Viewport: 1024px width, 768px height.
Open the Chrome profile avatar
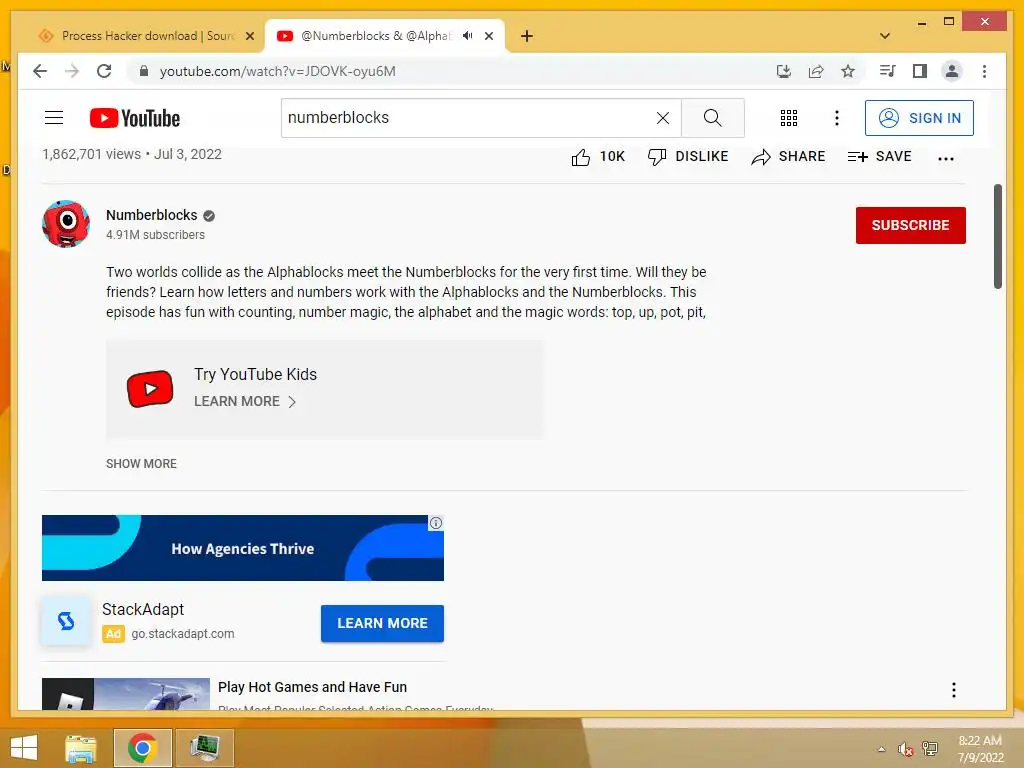pos(952,71)
